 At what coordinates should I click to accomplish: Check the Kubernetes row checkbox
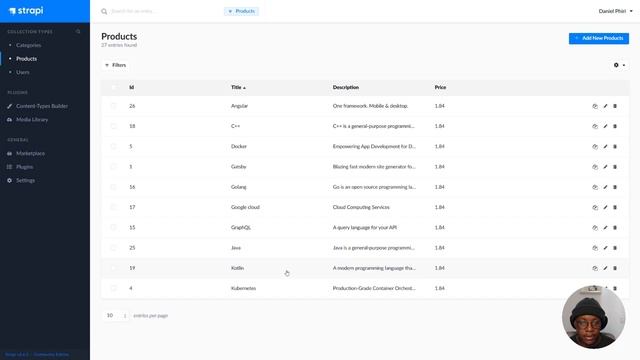[x=113, y=288]
